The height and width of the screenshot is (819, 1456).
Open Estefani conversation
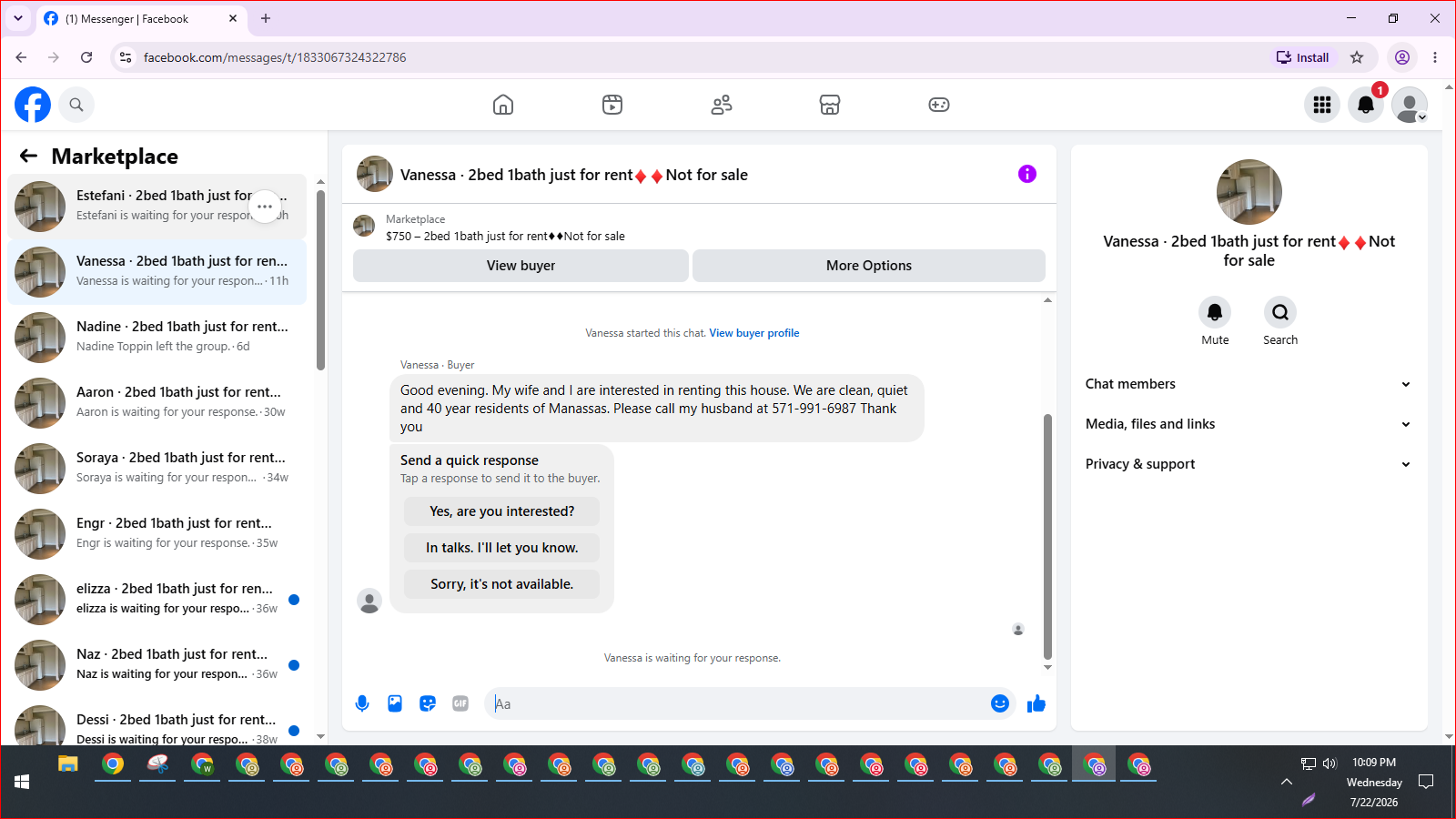(x=157, y=207)
